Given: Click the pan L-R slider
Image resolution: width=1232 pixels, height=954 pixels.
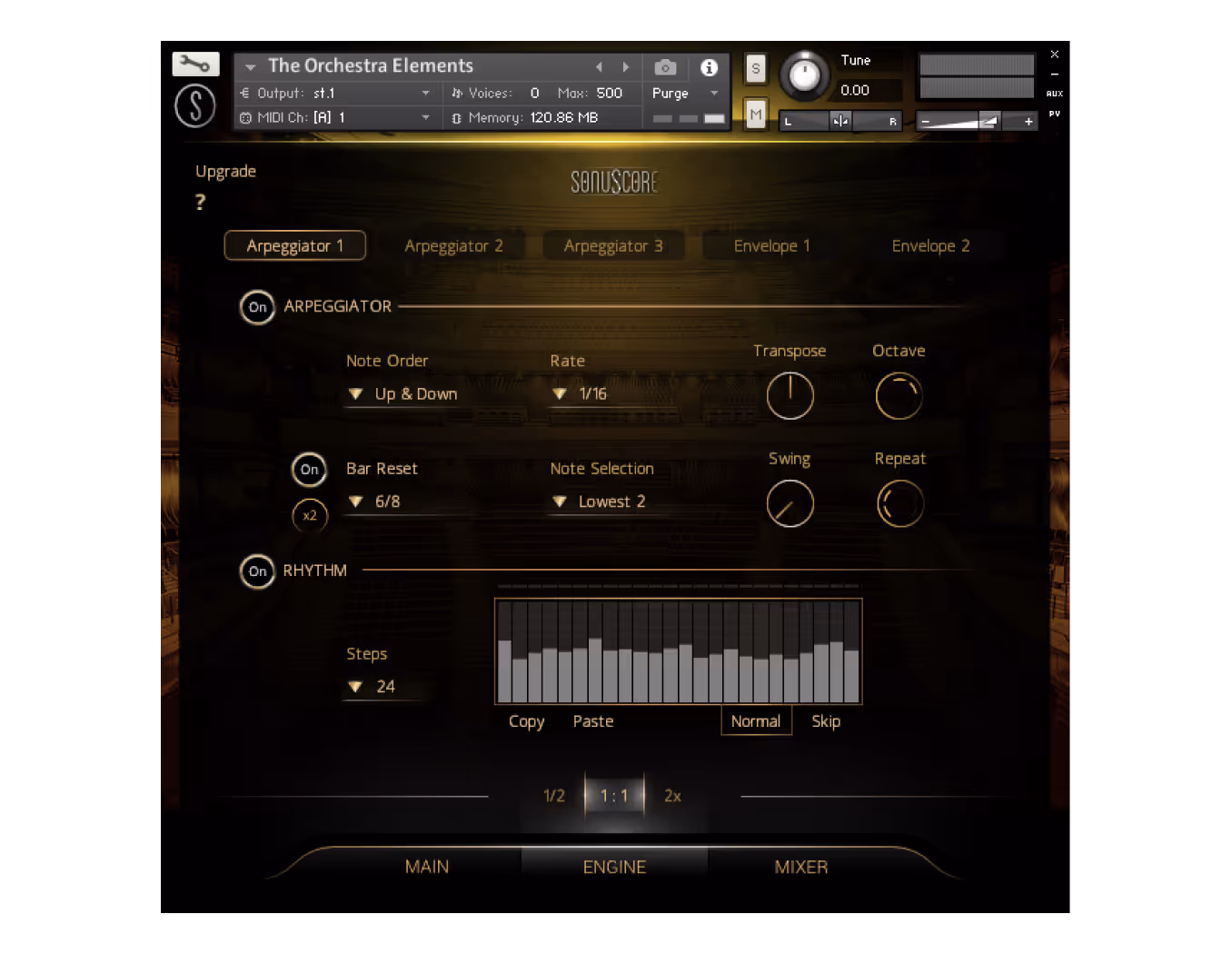Looking at the screenshot, I should (x=840, y=121).
